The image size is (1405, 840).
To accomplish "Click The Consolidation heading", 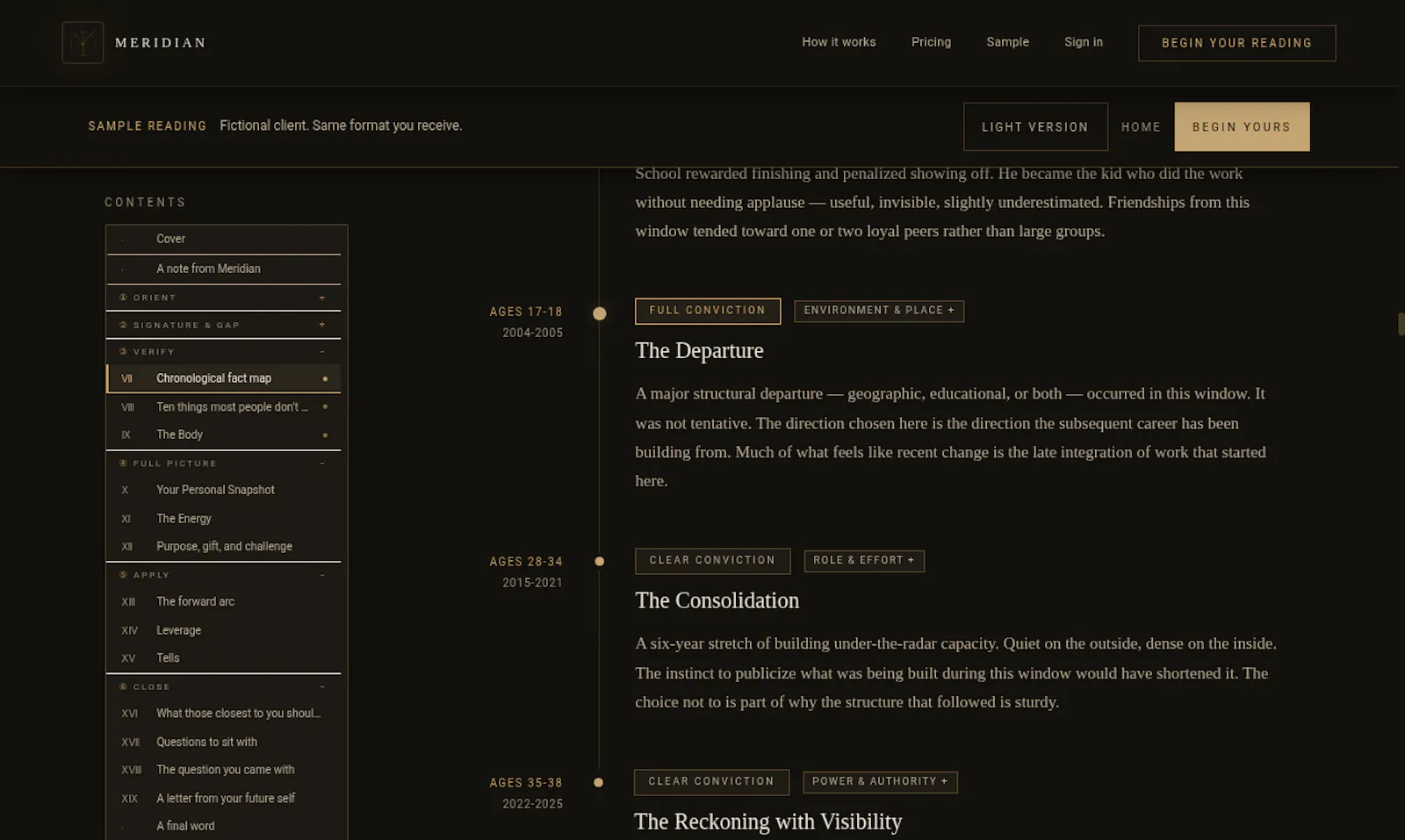I will tap(717, 600).
